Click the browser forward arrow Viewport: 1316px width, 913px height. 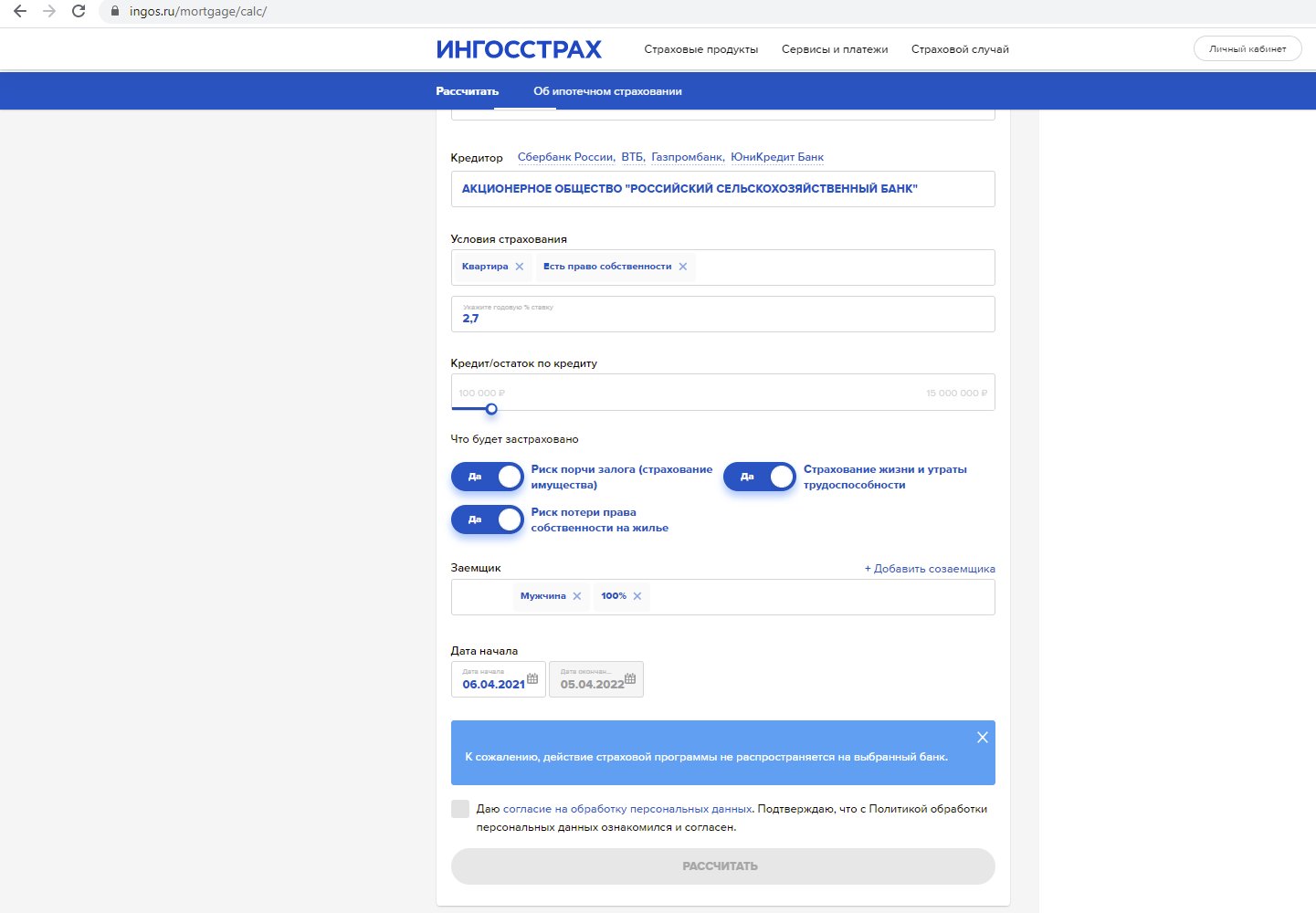[49, 12]
